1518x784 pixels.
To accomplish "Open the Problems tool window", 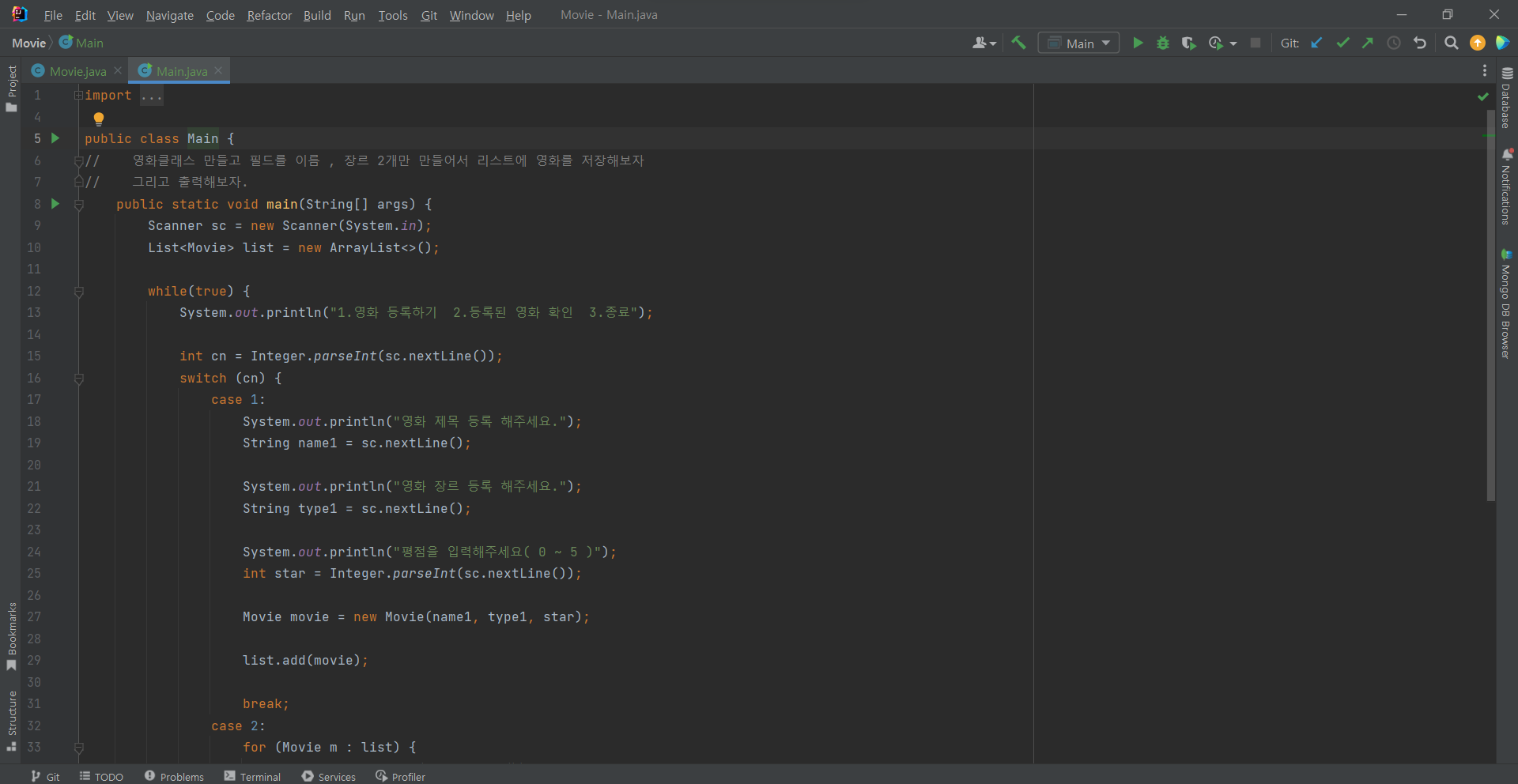I will click(174, 776).
